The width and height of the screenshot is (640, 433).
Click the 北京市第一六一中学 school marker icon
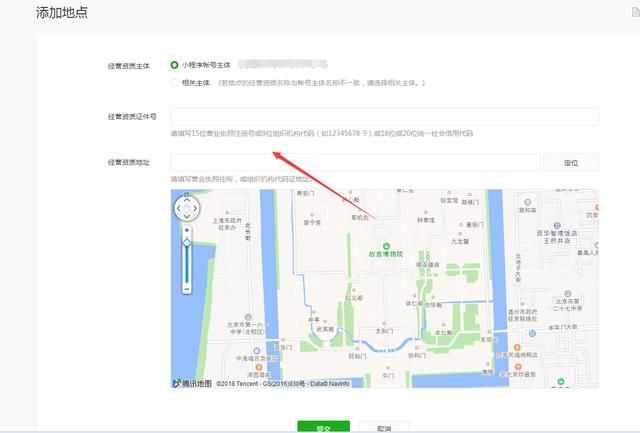click(248, 317)
